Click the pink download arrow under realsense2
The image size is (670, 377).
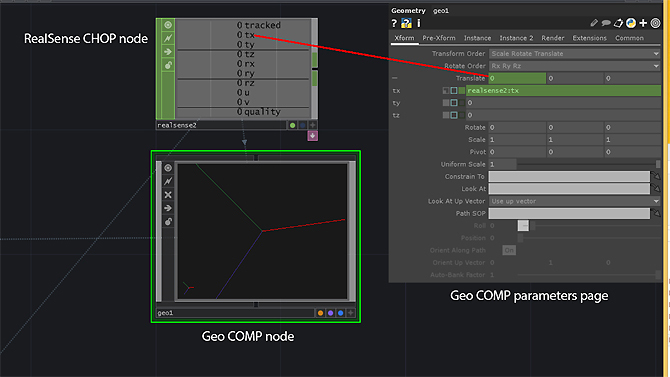(x=312, y=136)
